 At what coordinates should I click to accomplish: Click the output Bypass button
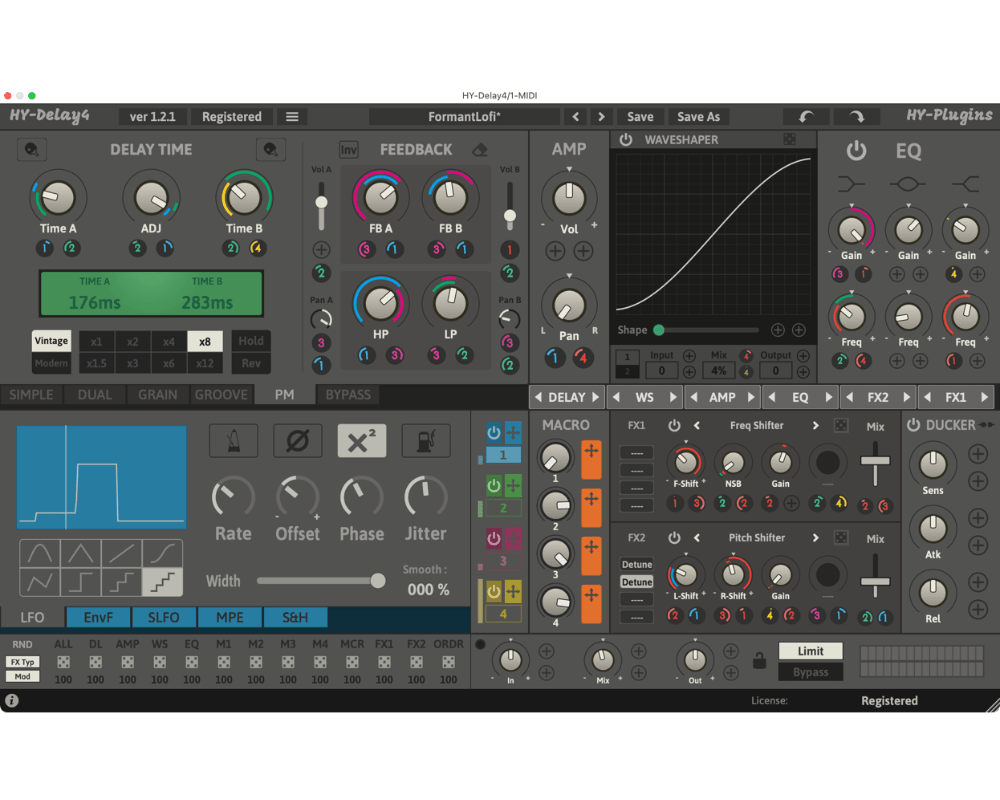pyautogui.click(x=811, y=672)
